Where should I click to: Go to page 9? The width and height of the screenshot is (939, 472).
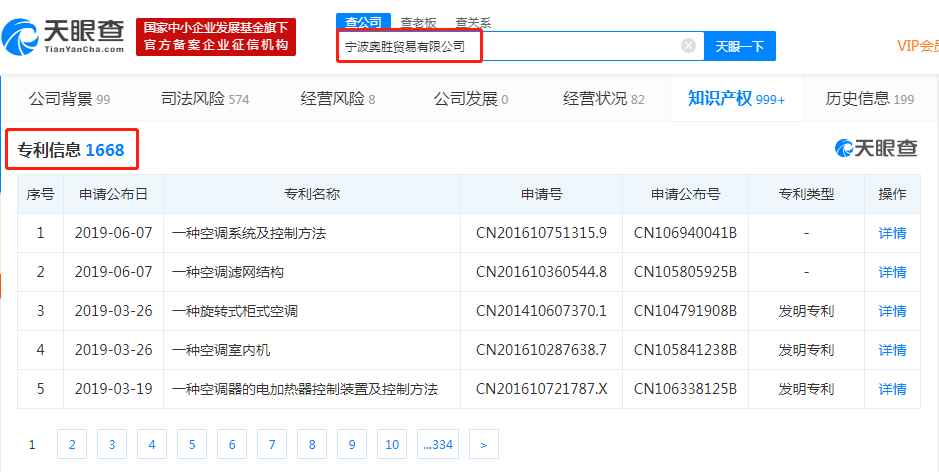352,444
